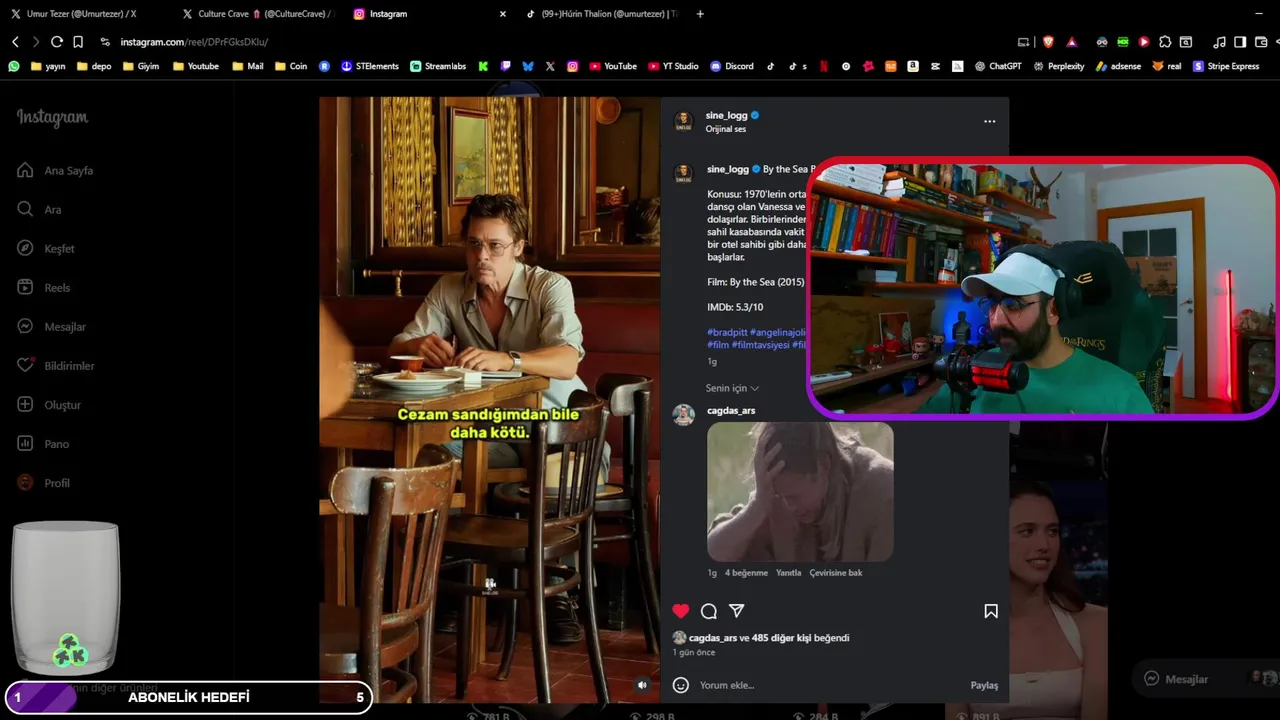Screen dimensions: 1280x720
Task: Open a new browser tab
Action: (700, 14)
